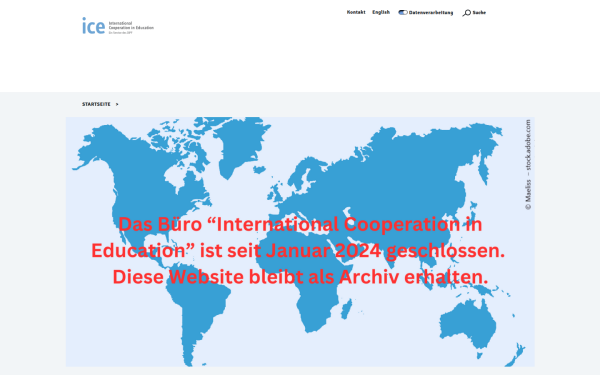Switch language to English

[x=381, y=12]
